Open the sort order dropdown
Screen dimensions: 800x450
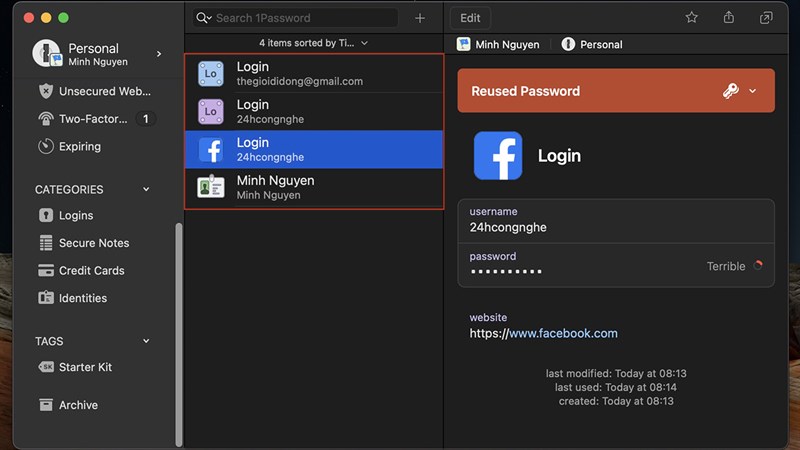314,43
